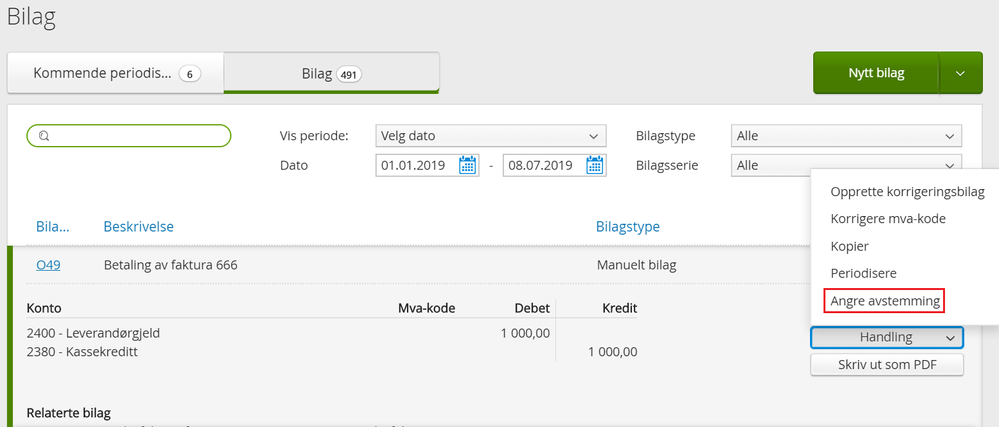Open voucher link O49
Viewport: 999px width, 427px height.
tap(49, 265)
